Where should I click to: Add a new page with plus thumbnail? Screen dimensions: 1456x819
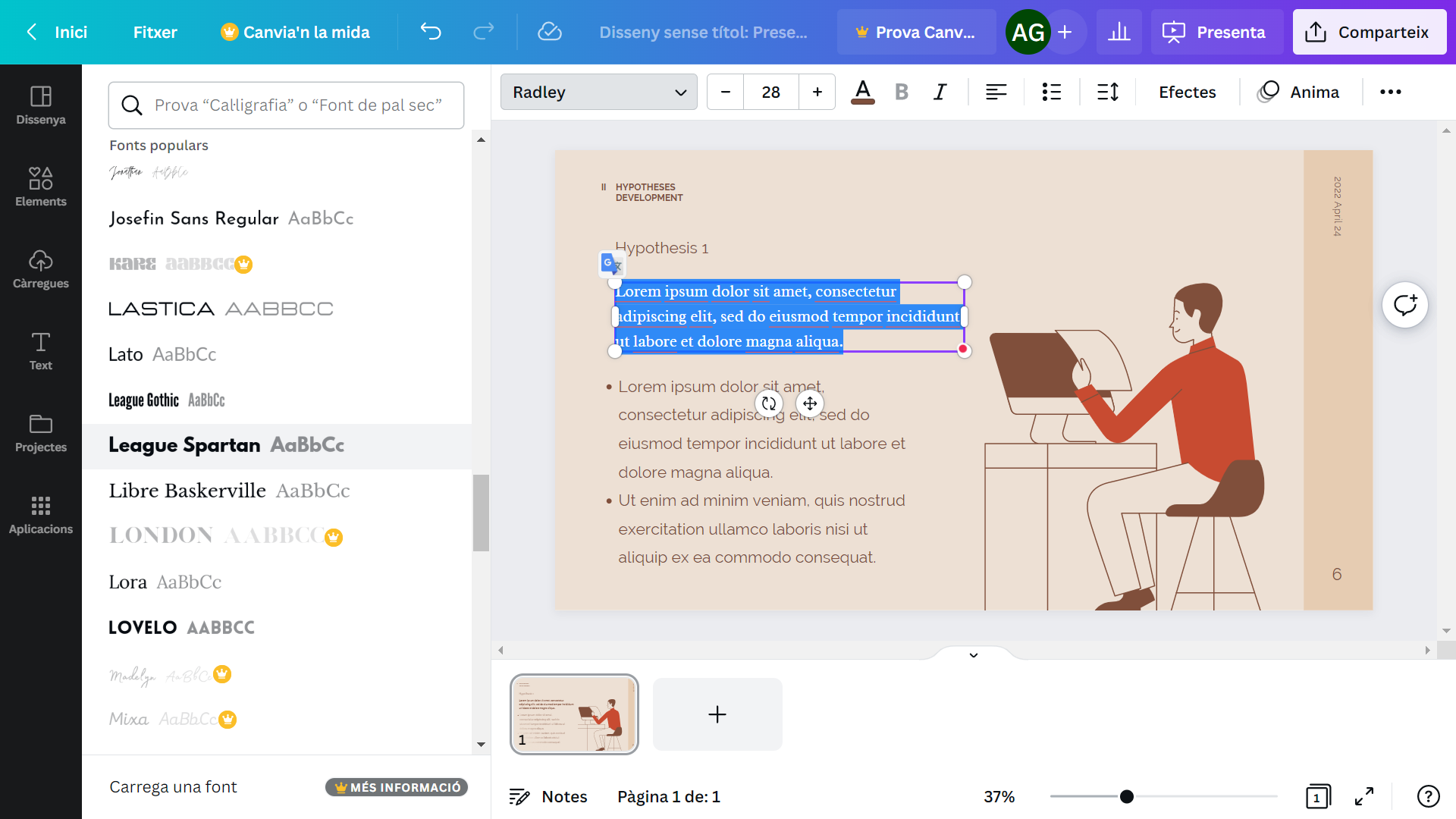tap(717, 714)
